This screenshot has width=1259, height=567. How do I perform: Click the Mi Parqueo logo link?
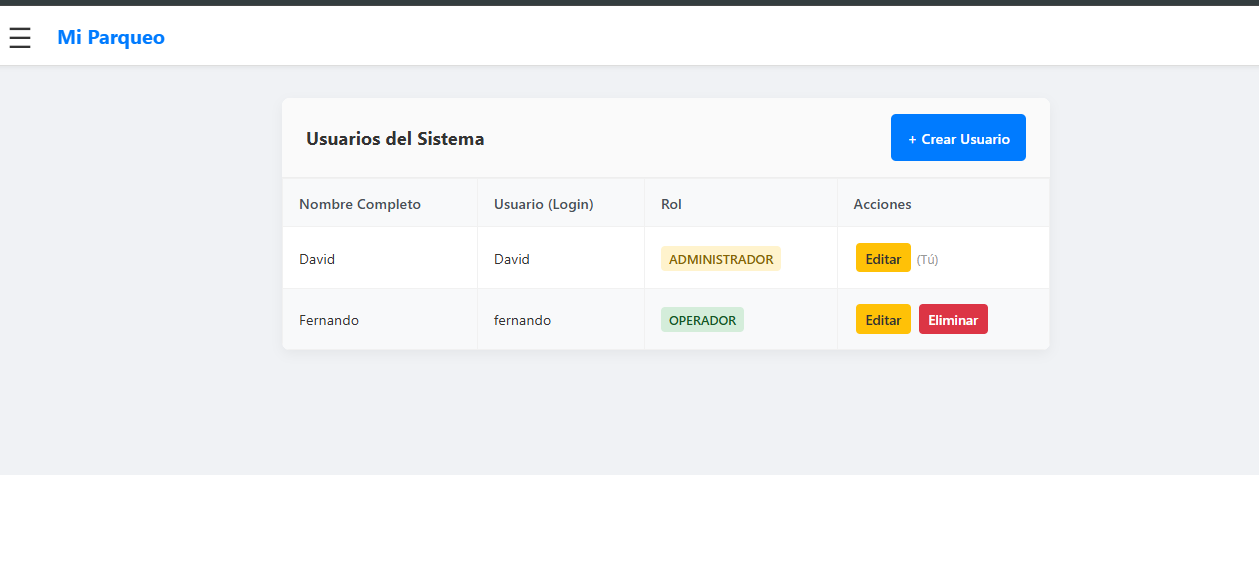click(x=111, y=38)
